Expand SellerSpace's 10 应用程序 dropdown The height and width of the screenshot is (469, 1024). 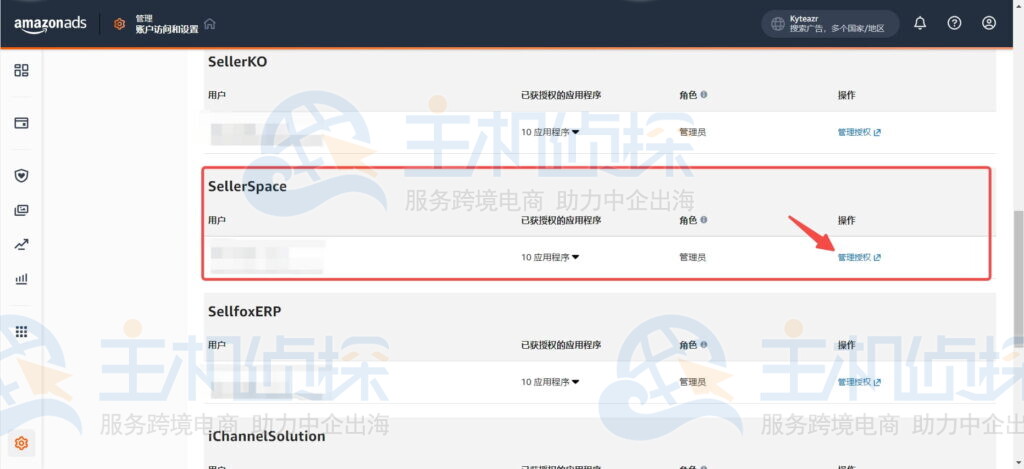tap(550, 257)
